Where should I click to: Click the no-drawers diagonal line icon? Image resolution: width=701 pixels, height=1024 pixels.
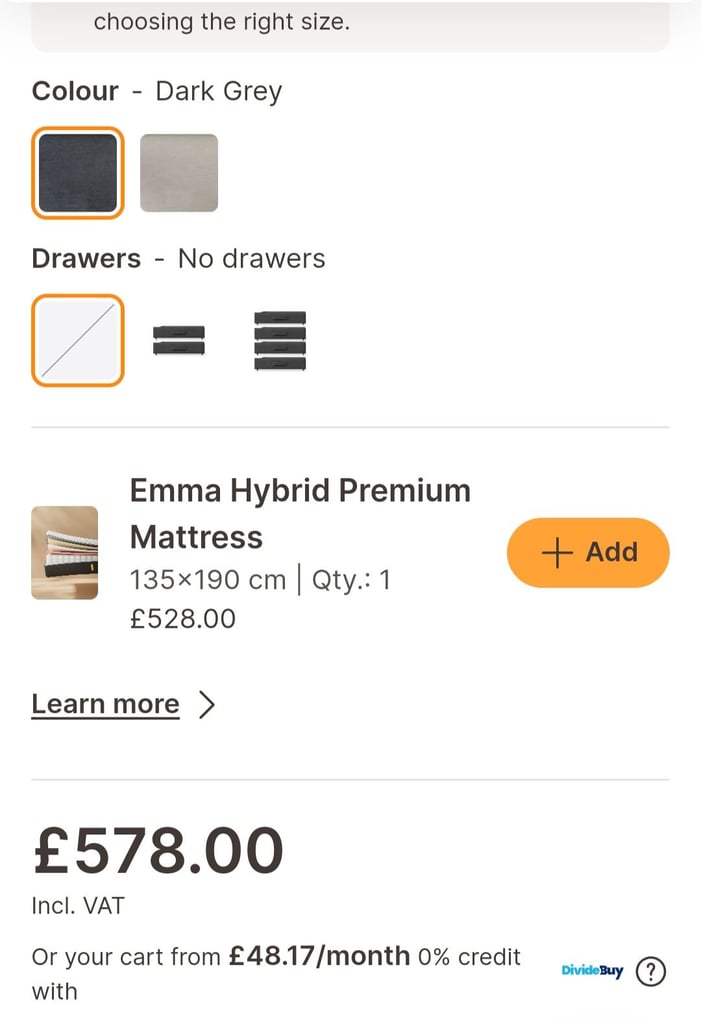pyautogui.click(x=77, y=341)
